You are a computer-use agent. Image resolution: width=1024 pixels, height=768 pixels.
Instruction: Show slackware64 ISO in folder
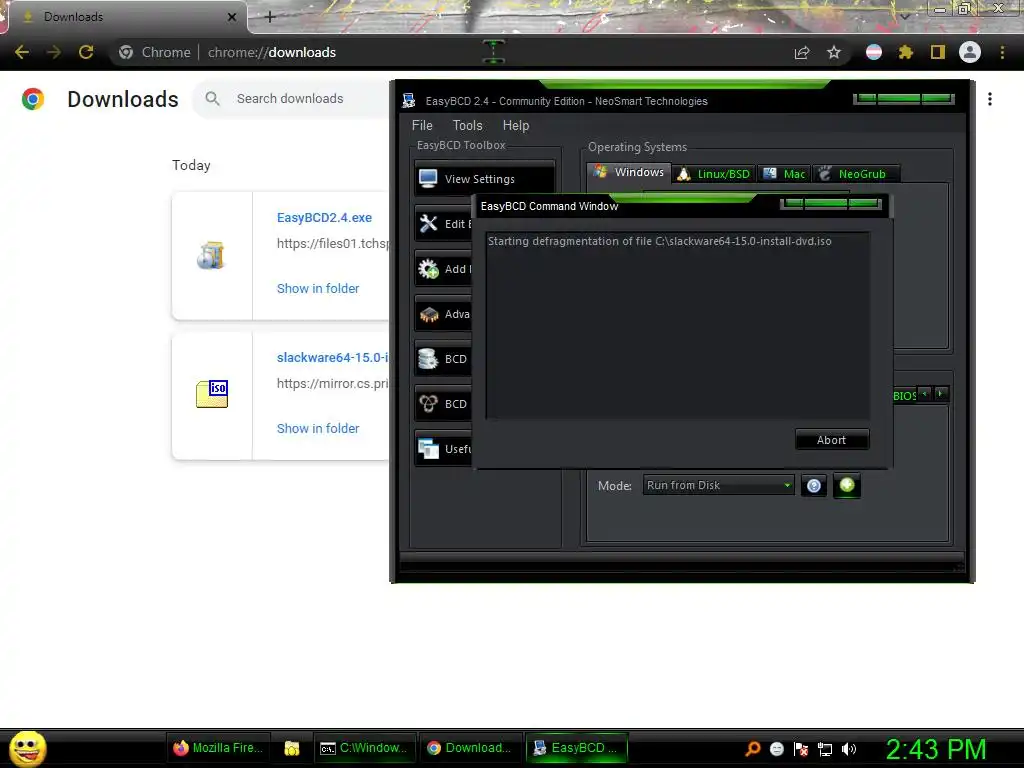pos(318,428)
